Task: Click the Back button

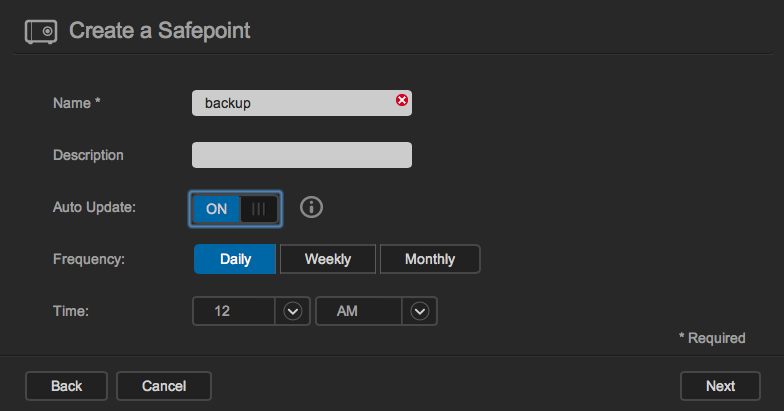Action: 66,386
